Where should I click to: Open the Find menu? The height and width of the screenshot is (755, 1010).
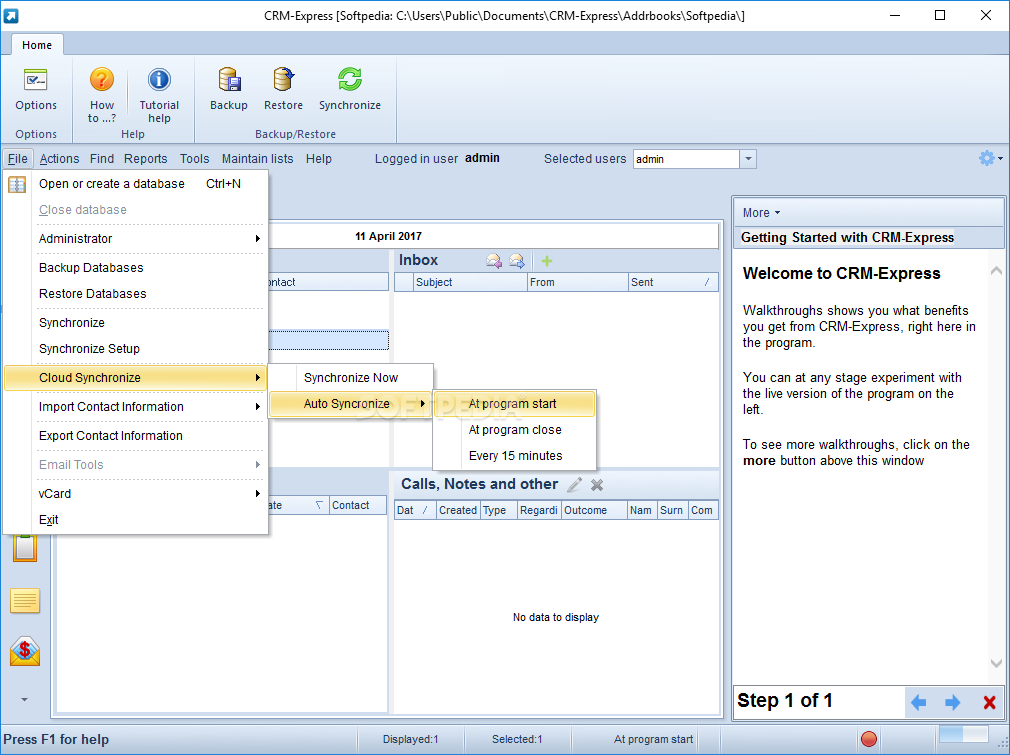pyautogui.click(x=102, y=158)
